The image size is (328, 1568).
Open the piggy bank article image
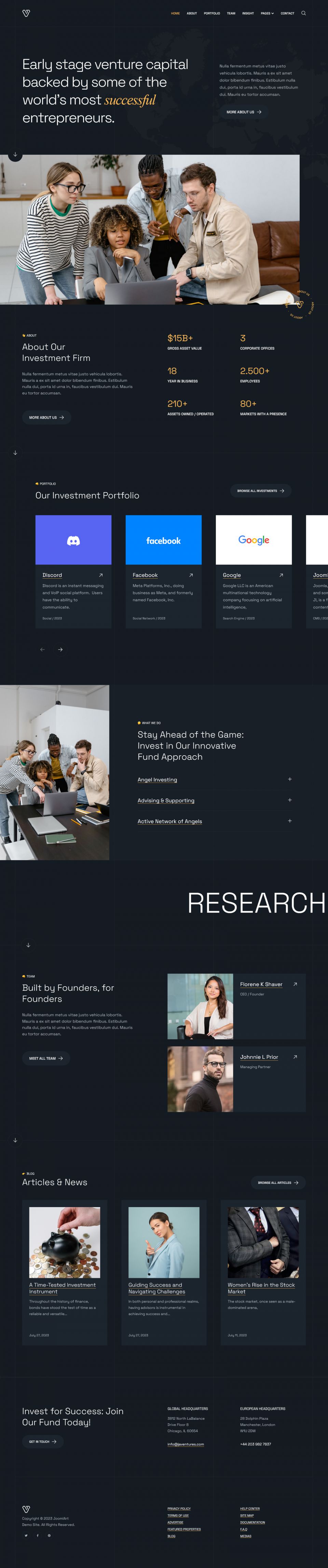65,1242
